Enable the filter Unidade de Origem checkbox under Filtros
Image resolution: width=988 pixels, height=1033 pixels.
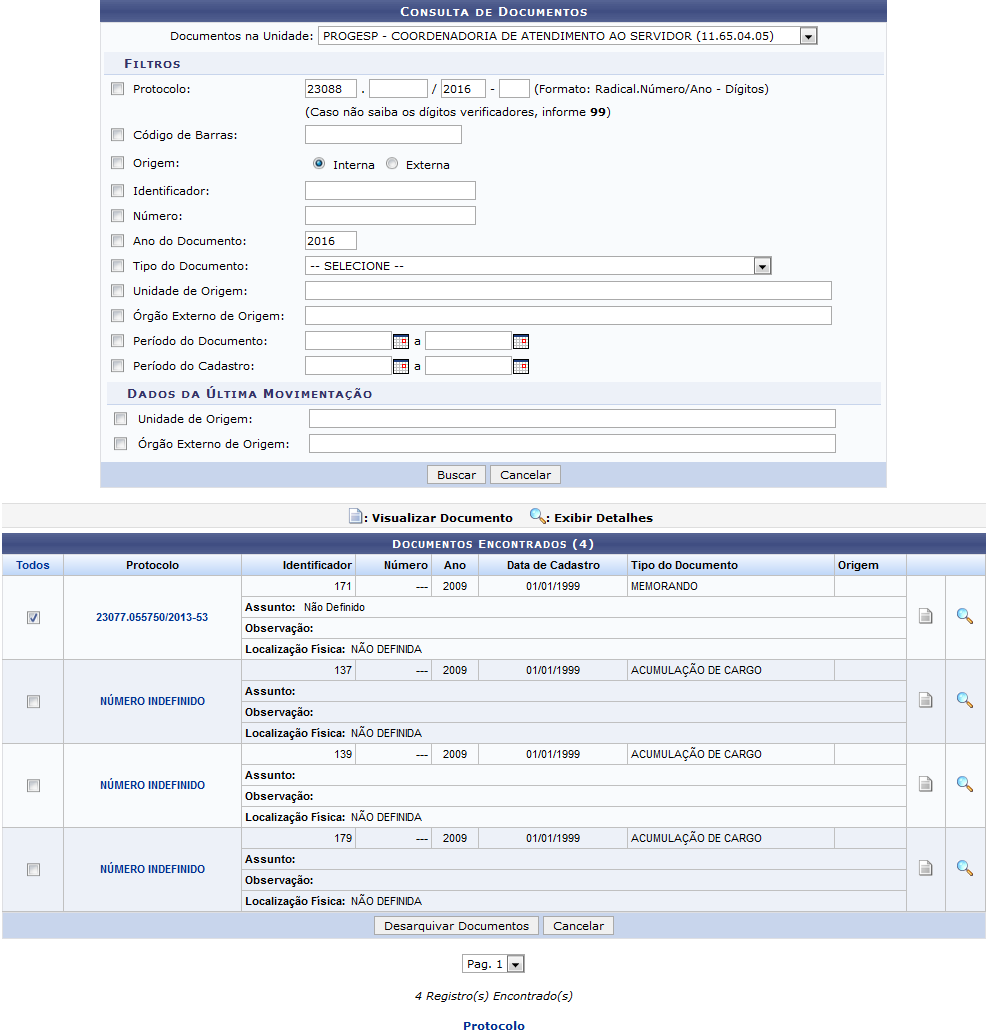[x=117, y=291]
